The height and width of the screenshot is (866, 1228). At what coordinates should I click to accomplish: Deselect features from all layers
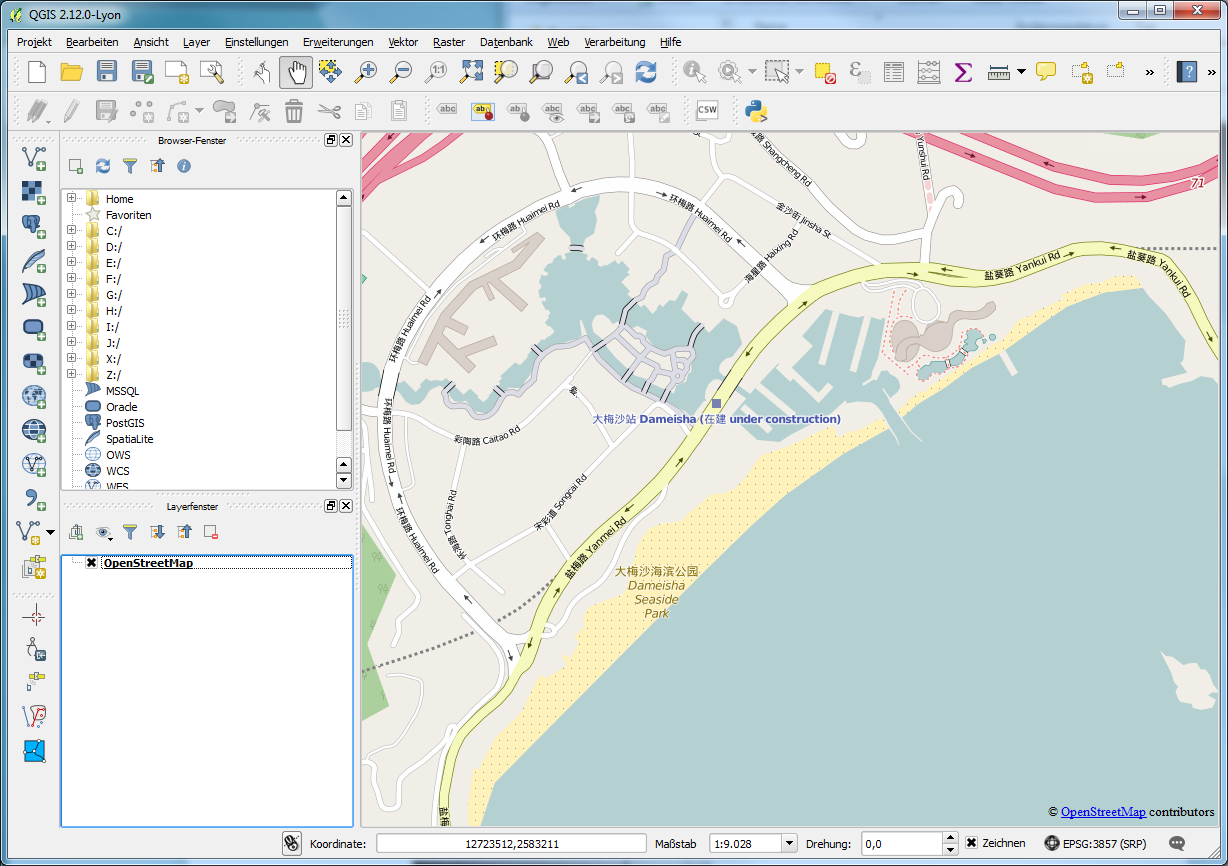click(824, 71)
